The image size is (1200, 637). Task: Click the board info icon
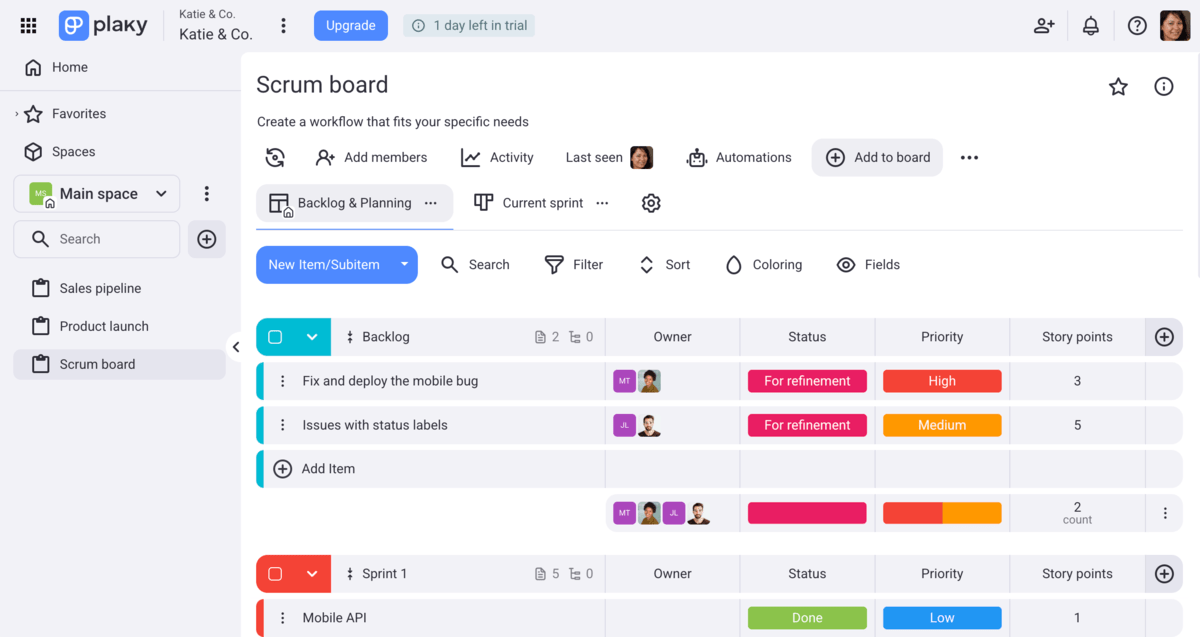click(x=1164, y=87)
